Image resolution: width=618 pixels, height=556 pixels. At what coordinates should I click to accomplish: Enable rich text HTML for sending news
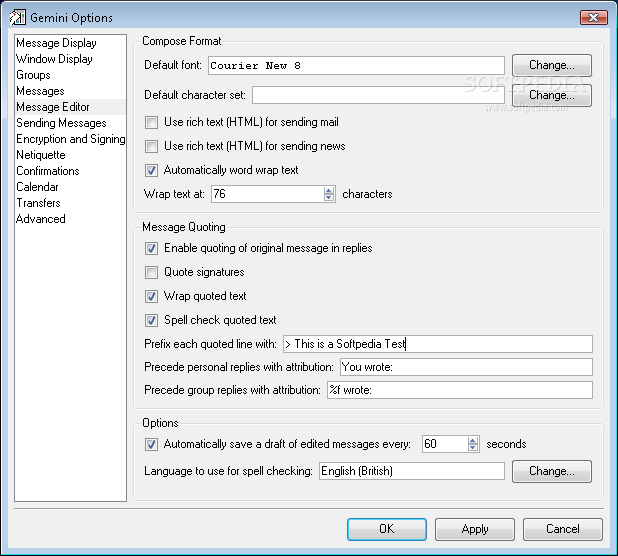[x=151, y=147]
